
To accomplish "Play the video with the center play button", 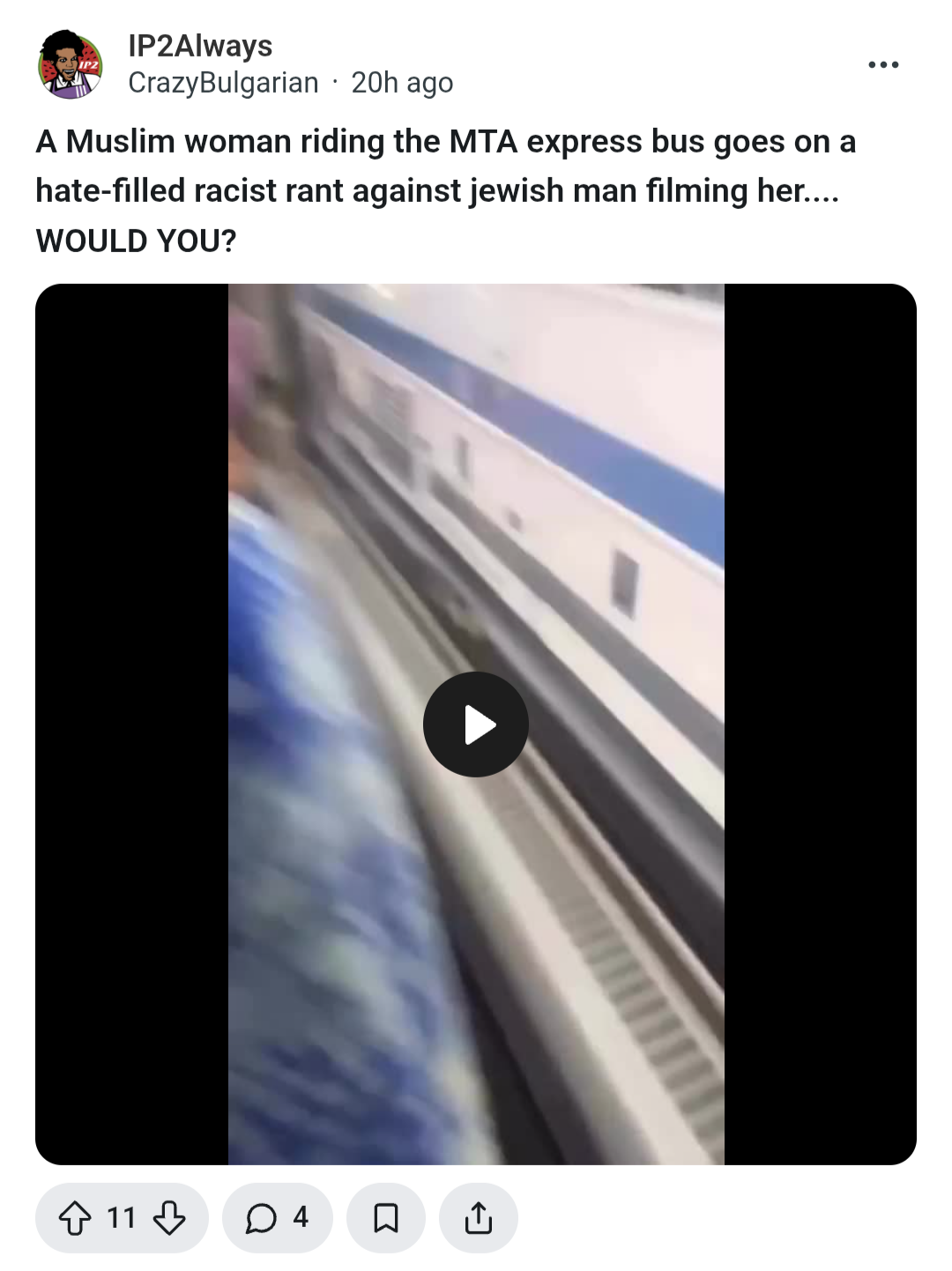I will click(476, 725).
